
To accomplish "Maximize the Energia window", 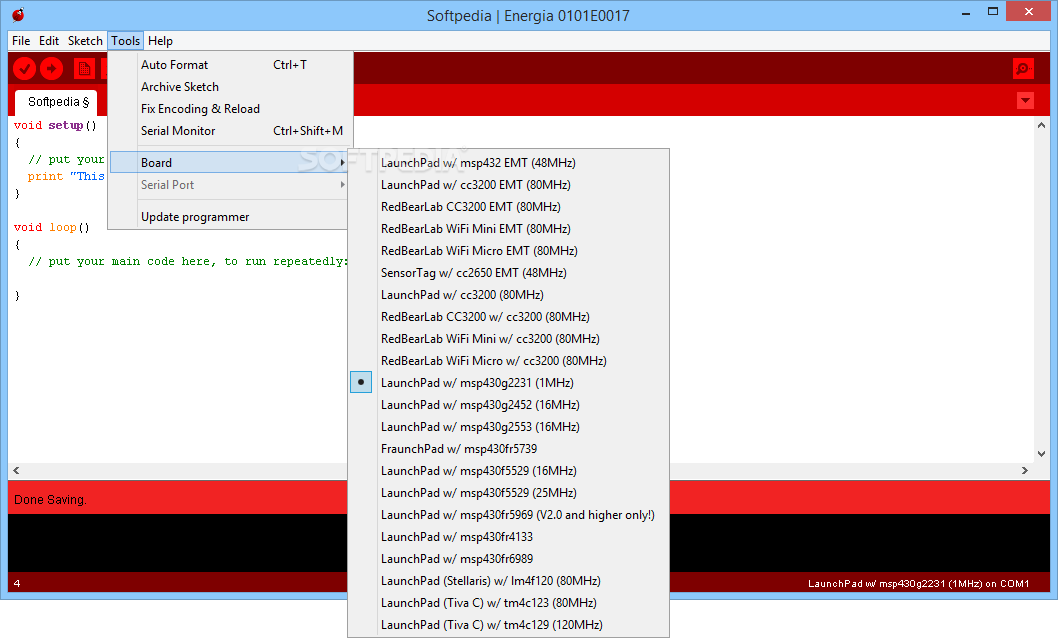I will [993, 11].
